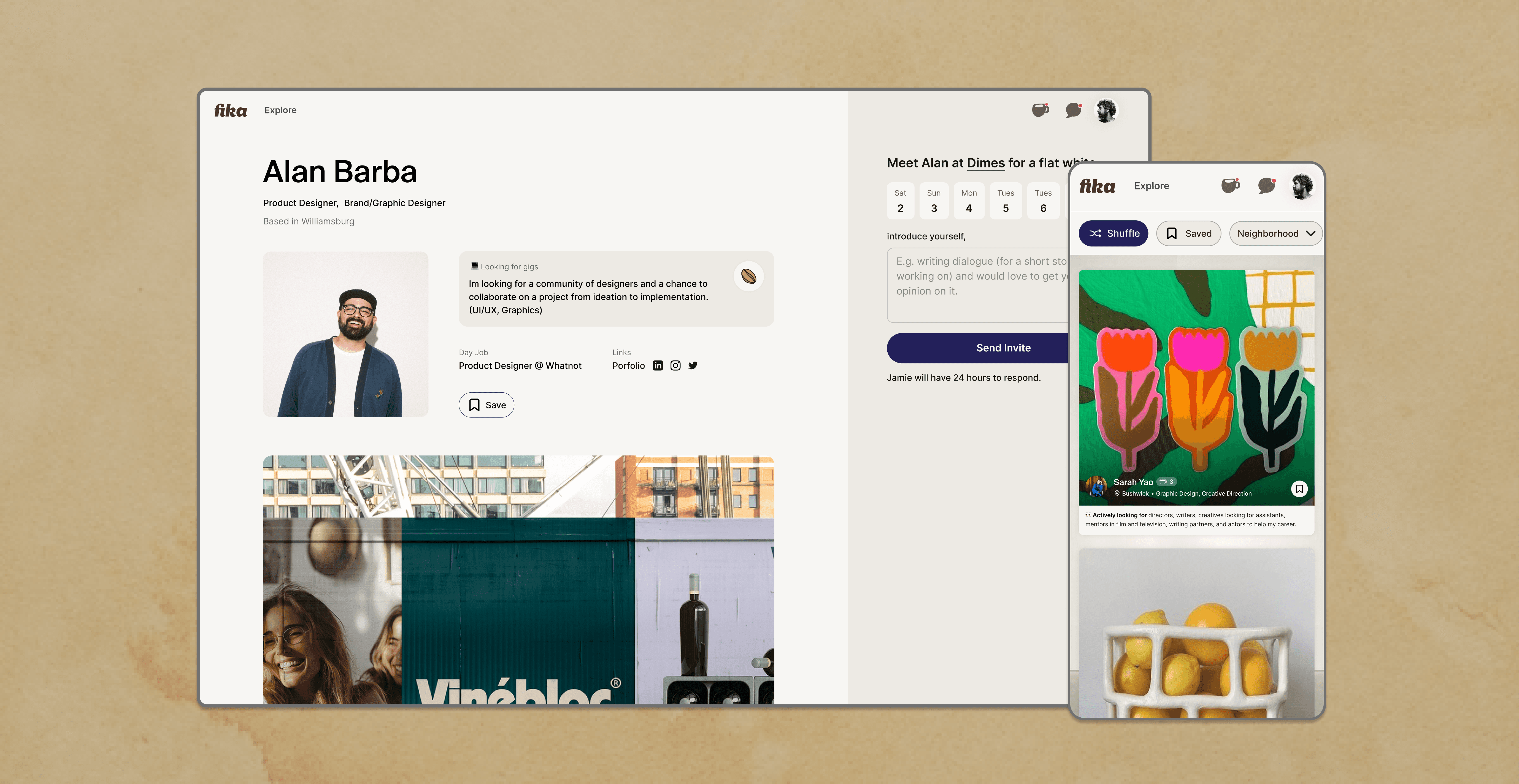Screen dimensions: 1519x784
Task: Click "Looking for gigs" label
Action: point(509,267)
